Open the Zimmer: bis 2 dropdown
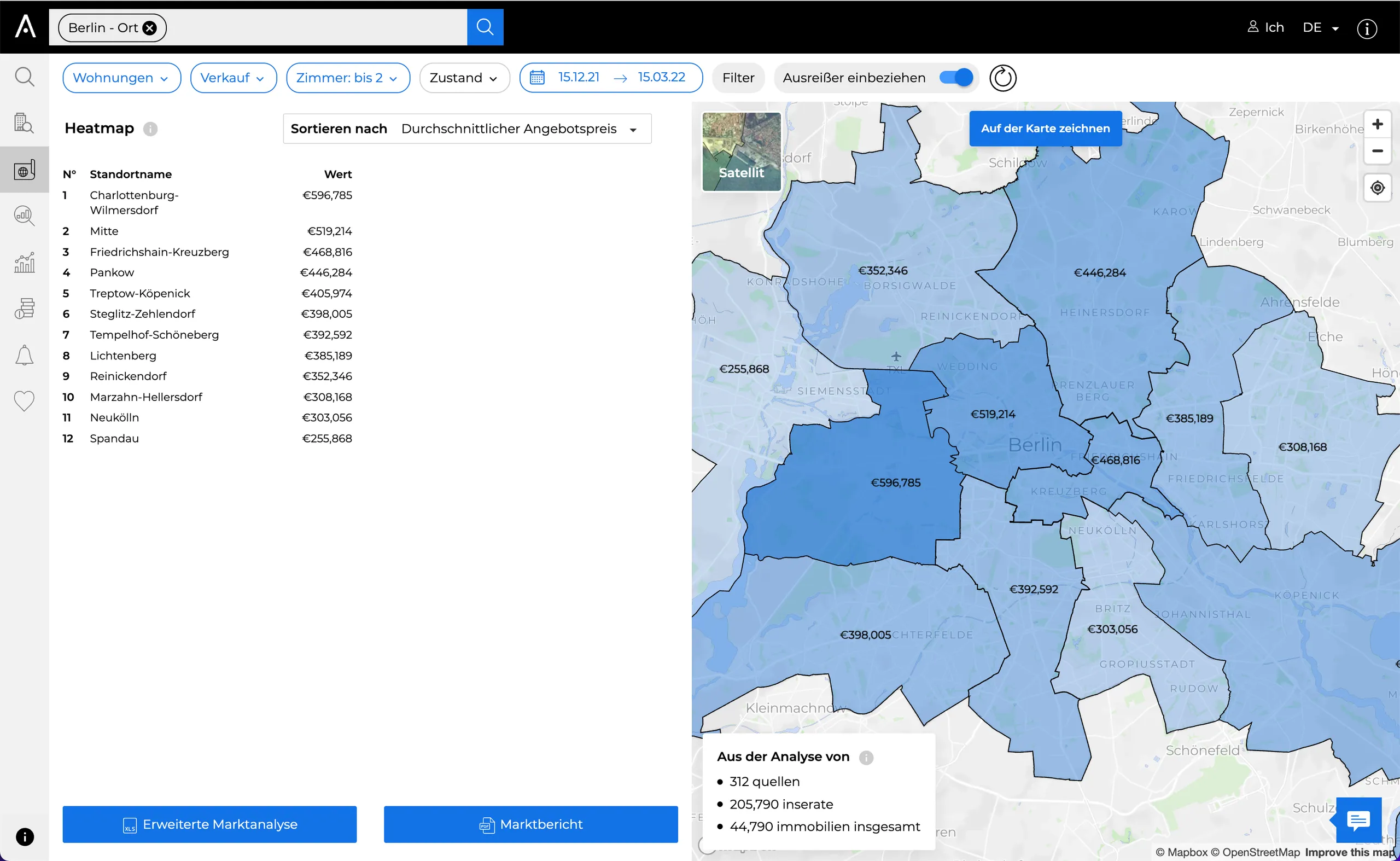 click(348, 78)
